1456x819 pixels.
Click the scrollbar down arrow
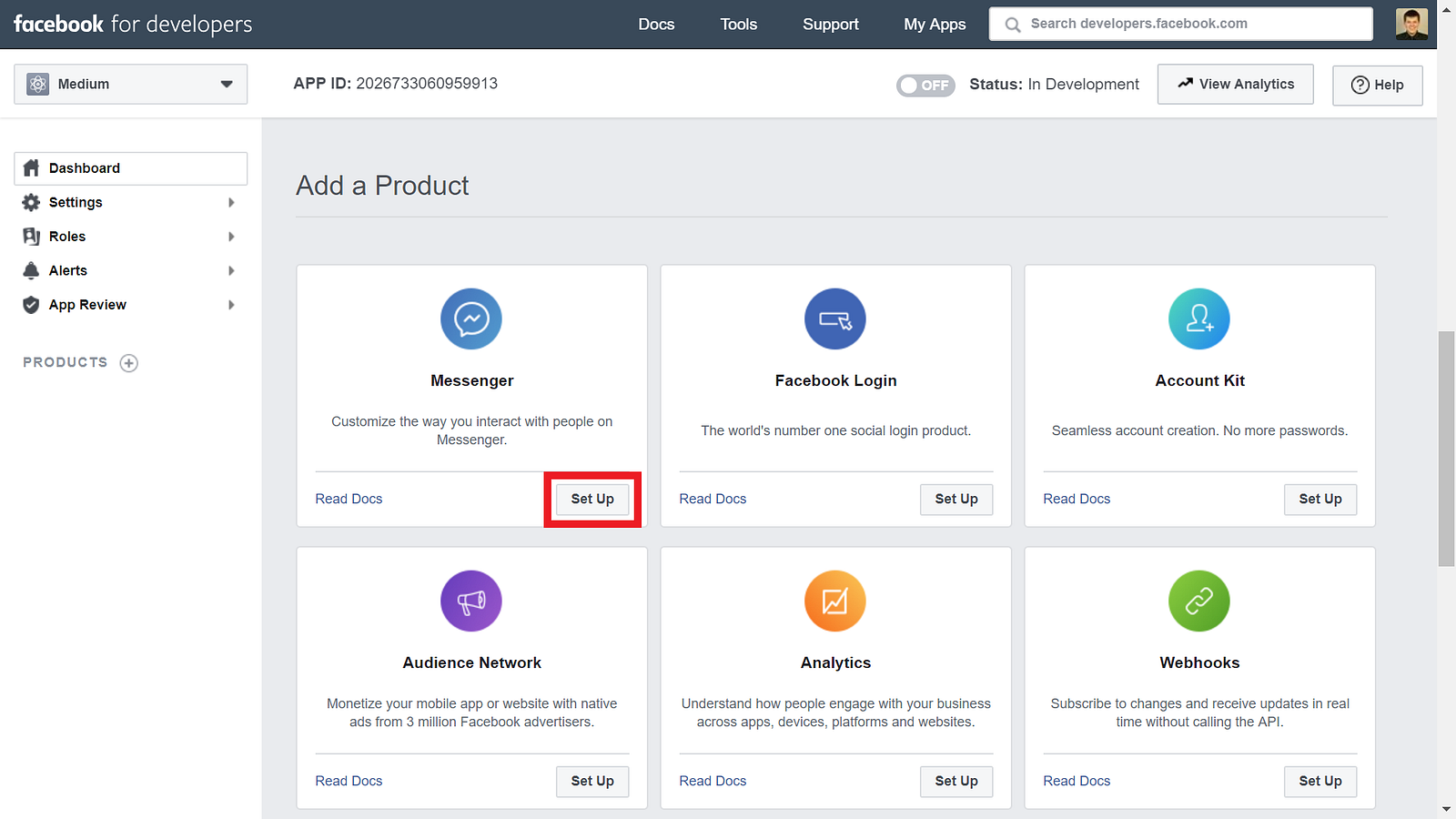1446,809
